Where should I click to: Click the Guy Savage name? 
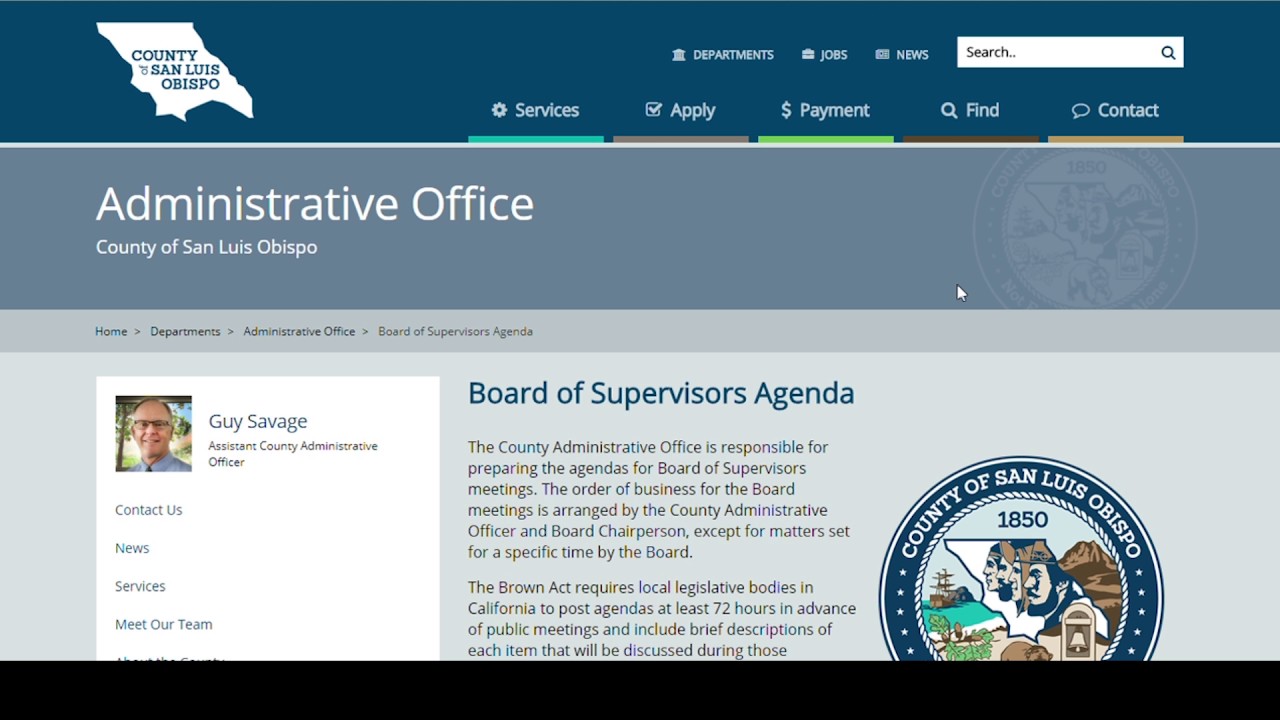click(x=258, y=422)
